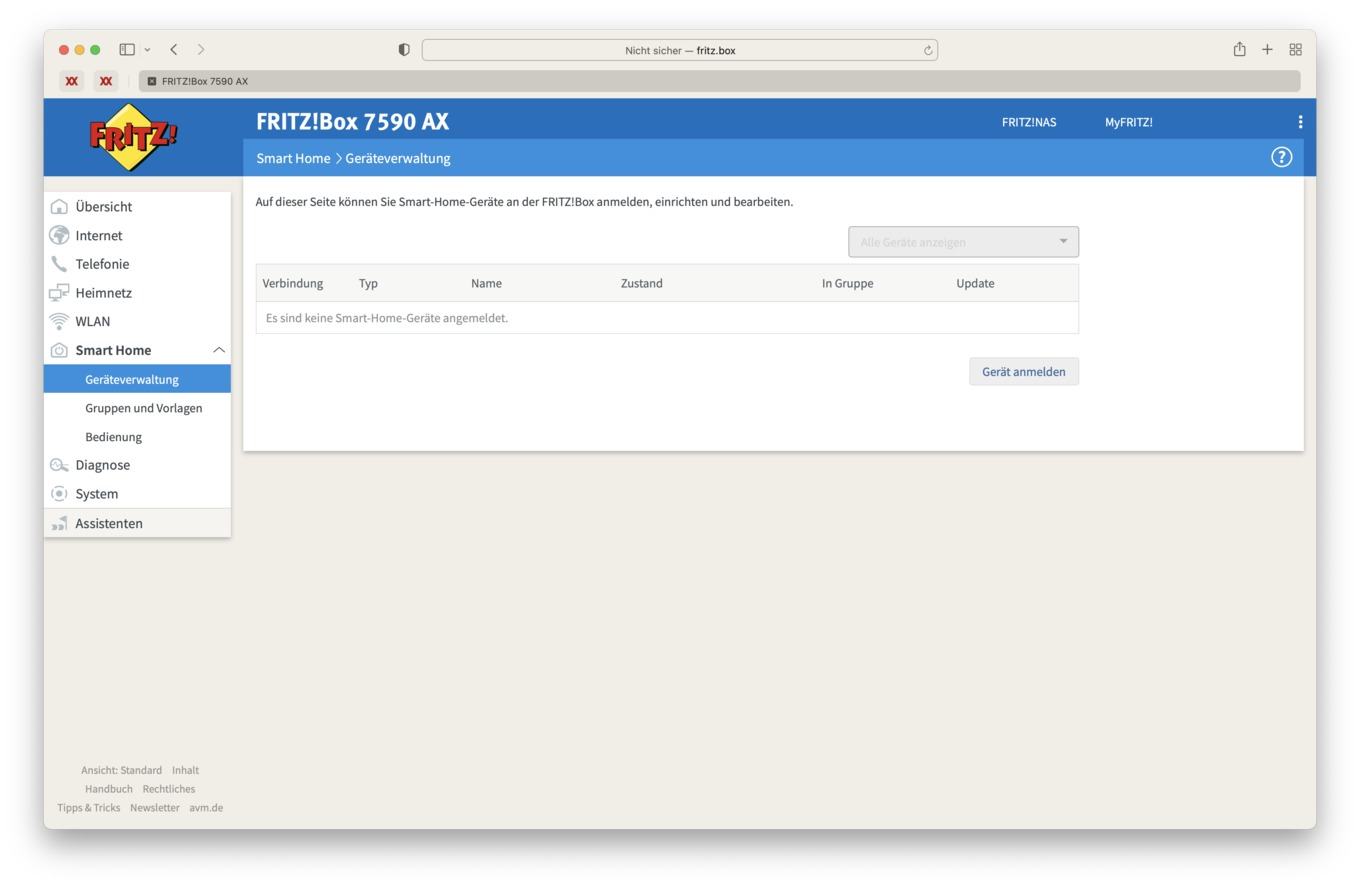This screenshot has height=887, width=1360.
Task: Click the Übersicht house icon
Action: 59,207
